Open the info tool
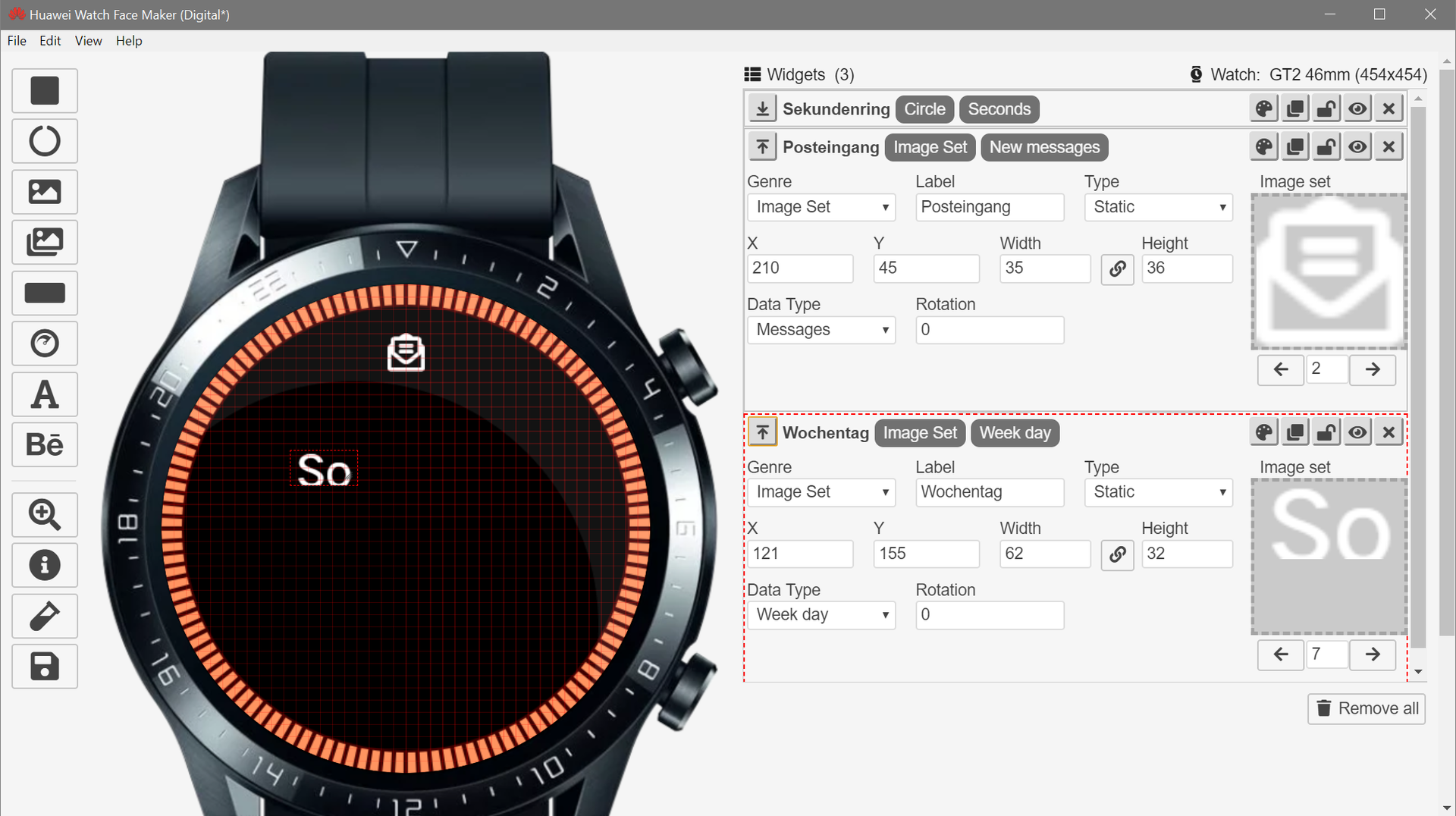The height and width of the screenshot is (816, 1456). [45, 565]
